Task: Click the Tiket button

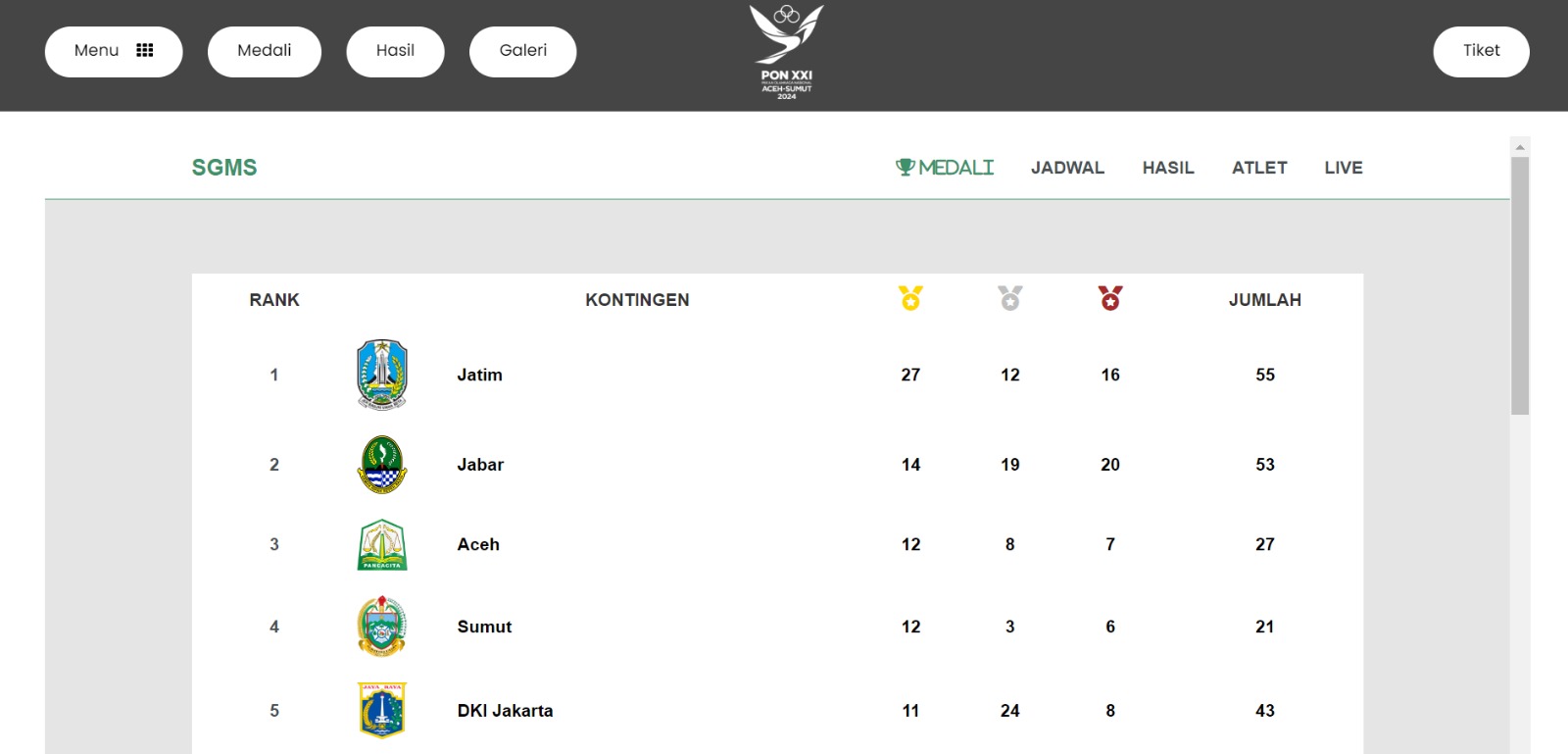Action: pos(1481,51)
